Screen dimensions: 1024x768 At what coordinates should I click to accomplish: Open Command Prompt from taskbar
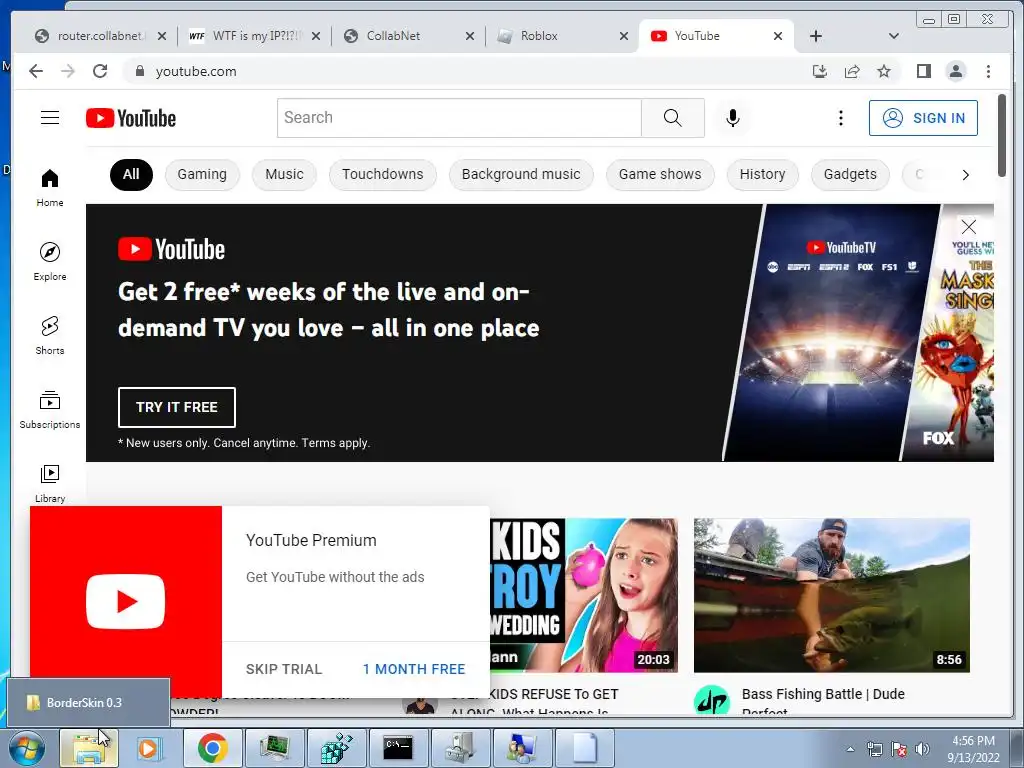pos(398,748)
